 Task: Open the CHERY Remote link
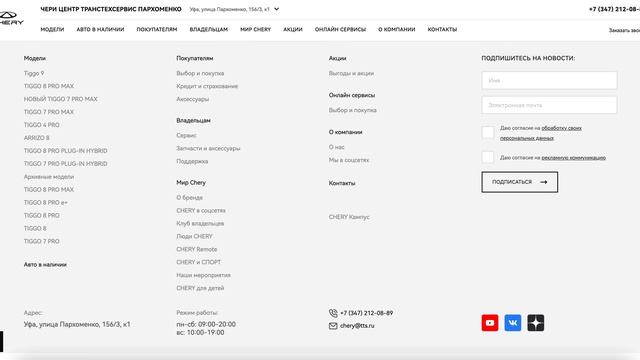click(197, 249)
